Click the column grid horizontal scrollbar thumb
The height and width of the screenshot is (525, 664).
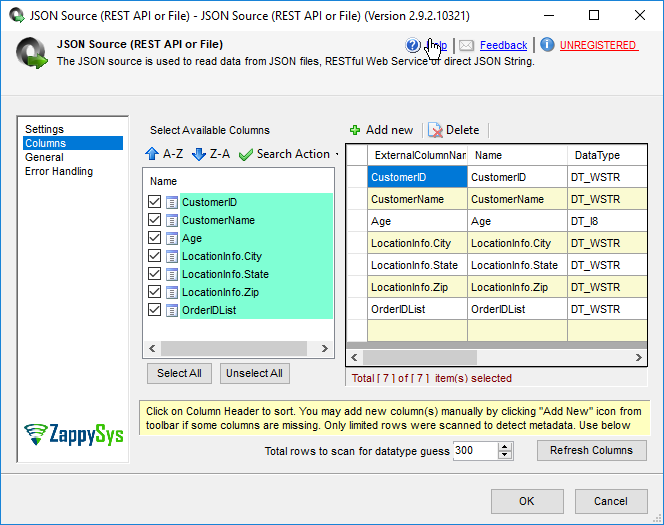[420, 357]
